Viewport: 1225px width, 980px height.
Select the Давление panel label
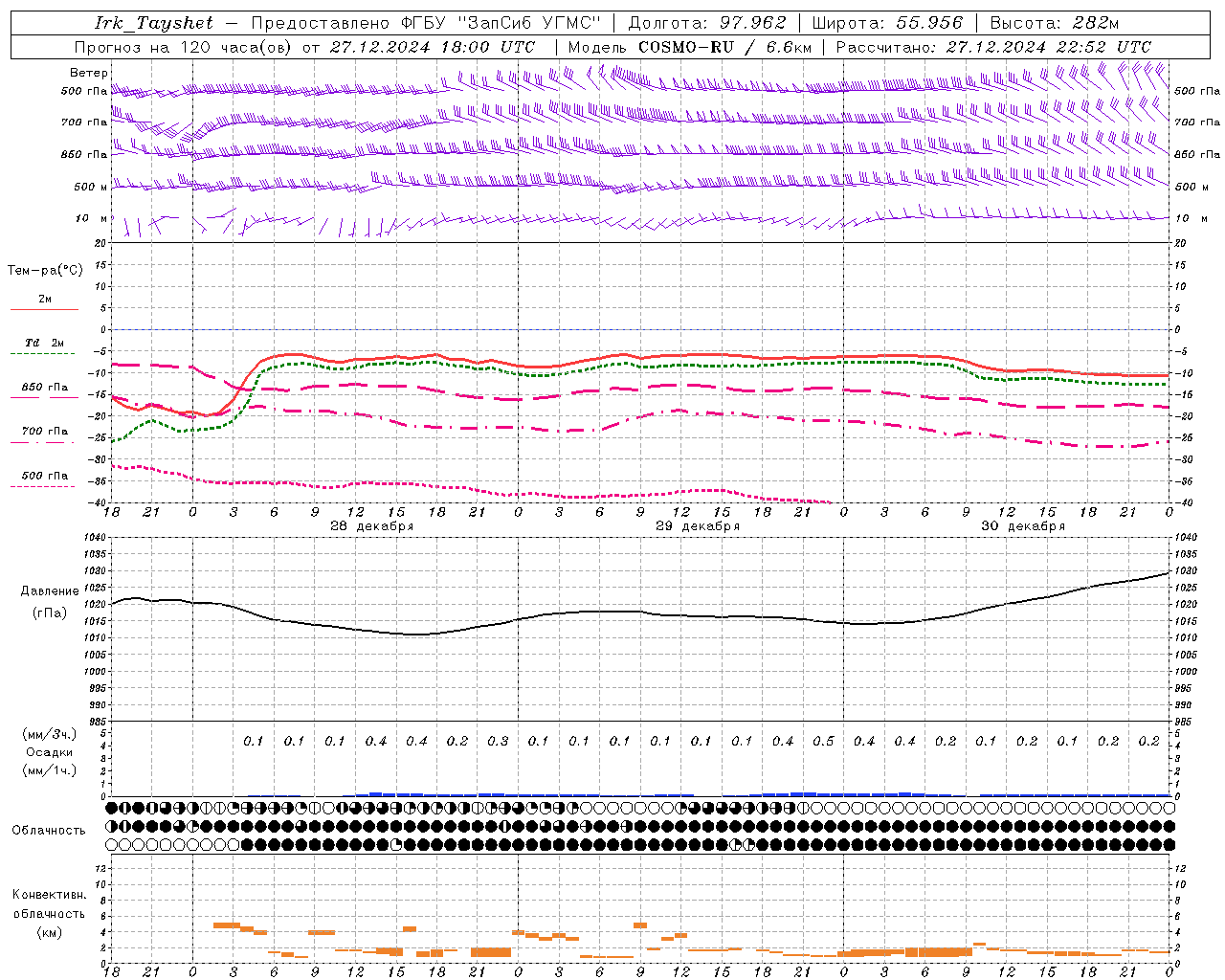[x=50, y=591]
